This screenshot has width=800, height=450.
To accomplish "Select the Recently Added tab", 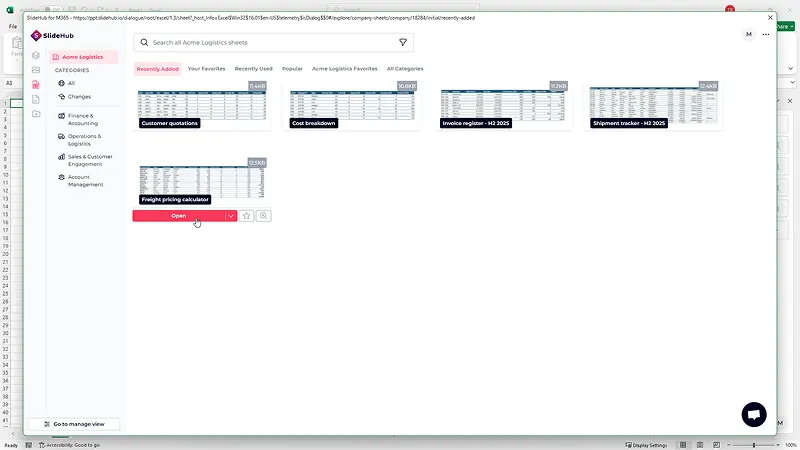I will click(157, 69).
